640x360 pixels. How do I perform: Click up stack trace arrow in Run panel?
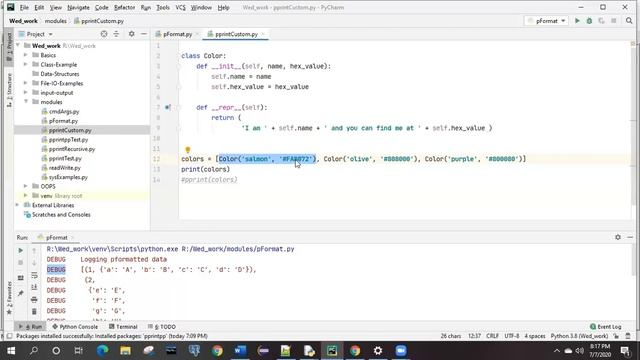click(x=34, y=250)
